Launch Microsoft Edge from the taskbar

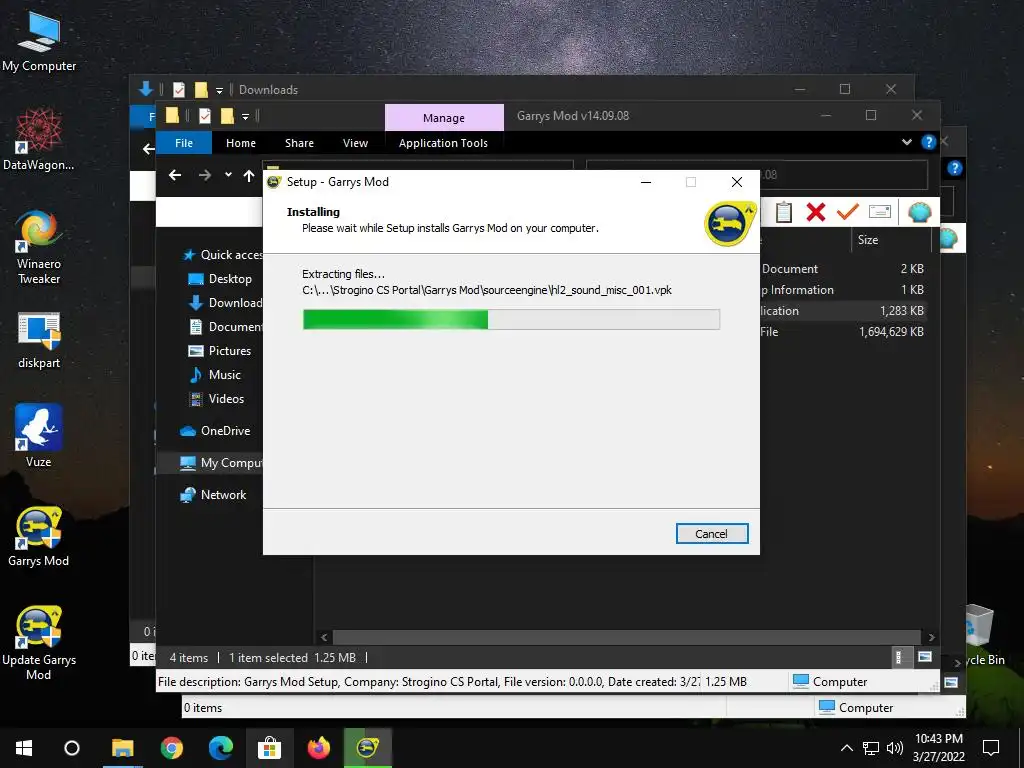point(221,748)
